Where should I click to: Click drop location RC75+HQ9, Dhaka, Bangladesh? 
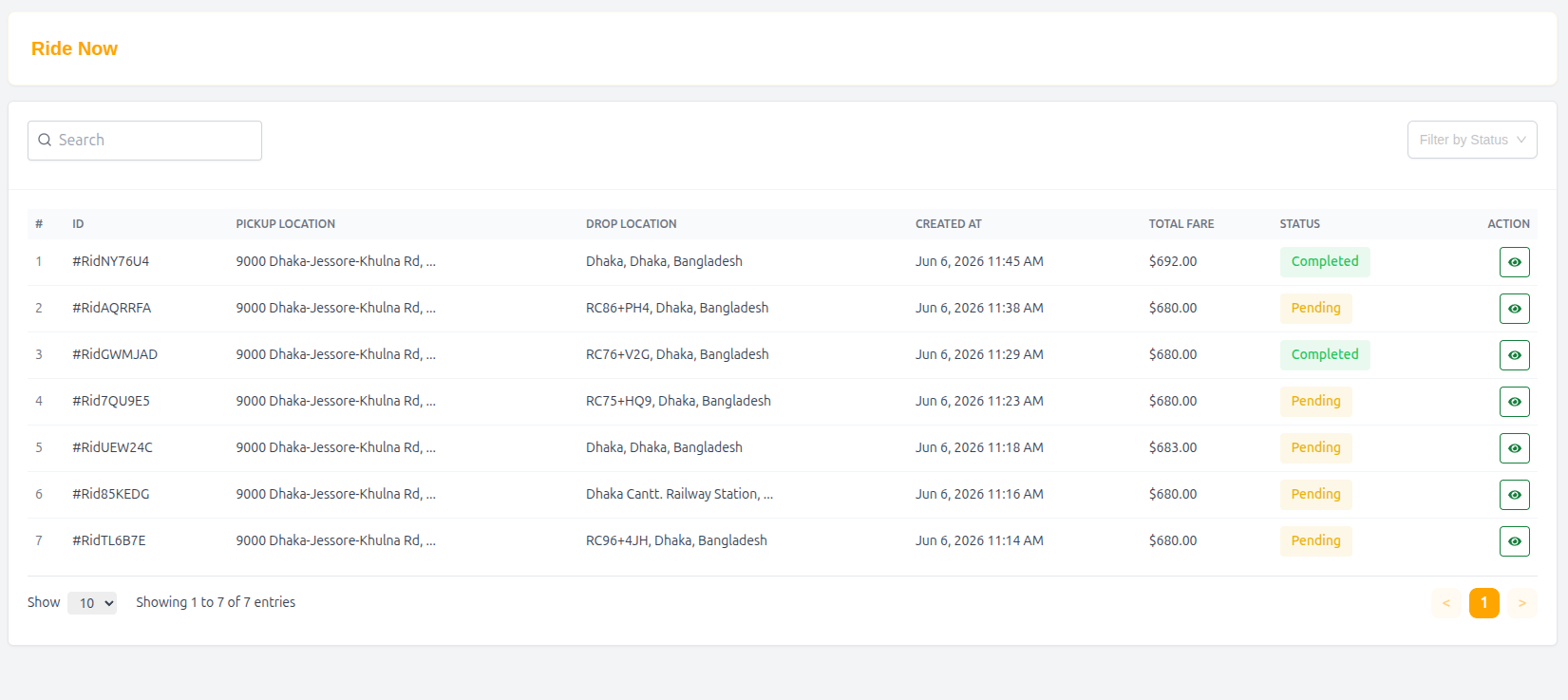click(x=678, y=401)
